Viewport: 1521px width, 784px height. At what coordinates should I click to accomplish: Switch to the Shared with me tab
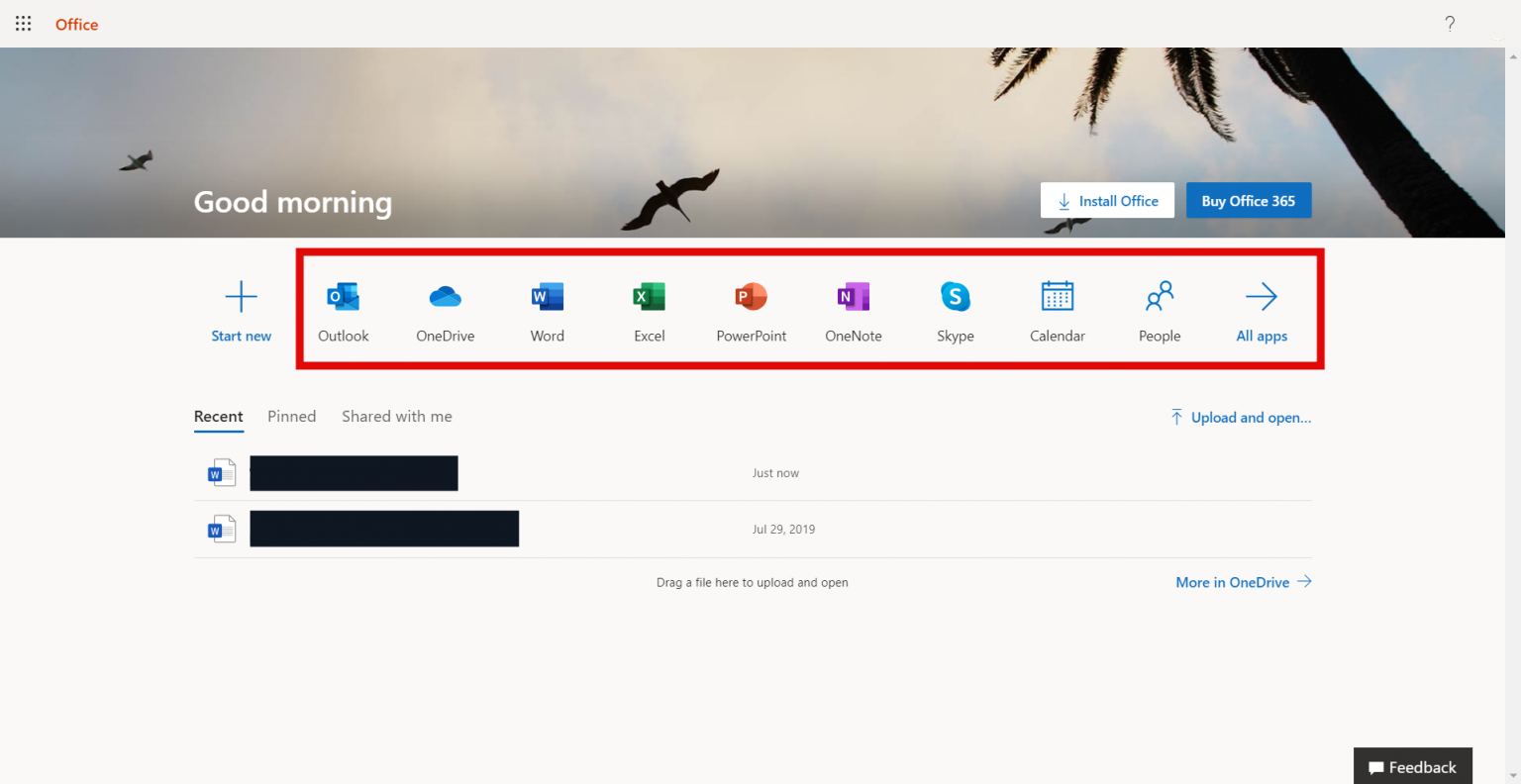pyautogui.click(x=397, y=417)
